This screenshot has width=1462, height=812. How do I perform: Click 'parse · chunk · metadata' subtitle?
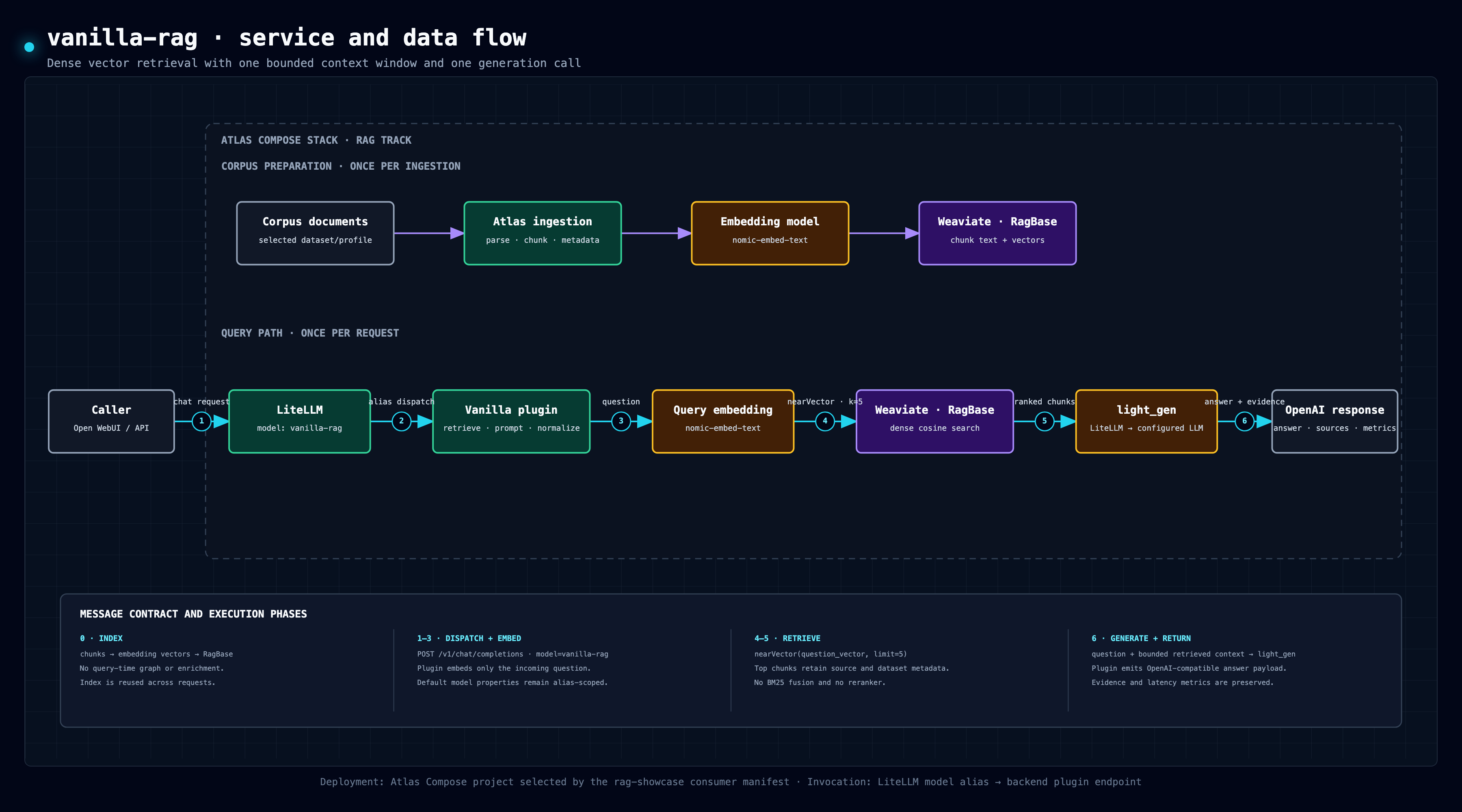coord(543,240)
